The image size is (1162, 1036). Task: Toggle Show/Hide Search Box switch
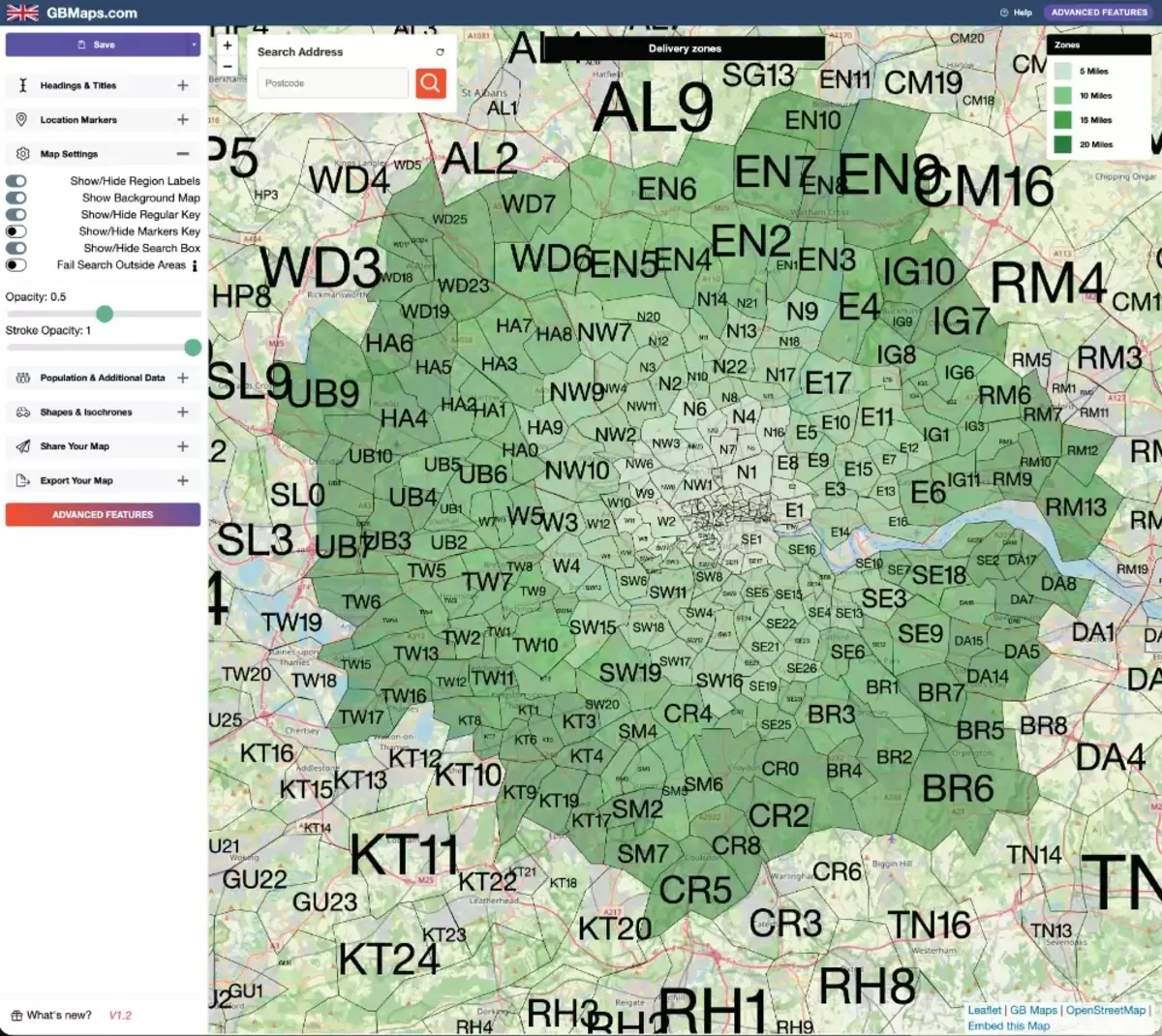click(16, 248)
